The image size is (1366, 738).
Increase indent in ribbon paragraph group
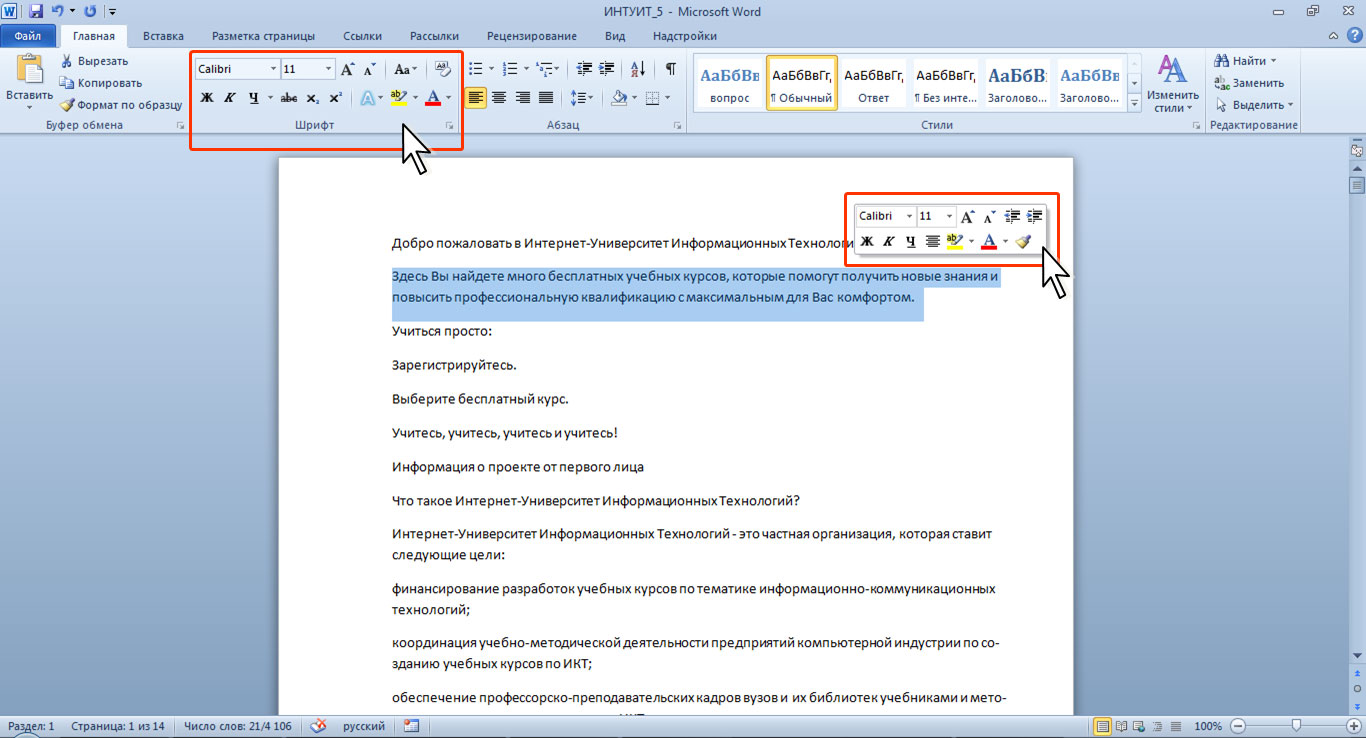pyautogui.click(x=607, y=69)
